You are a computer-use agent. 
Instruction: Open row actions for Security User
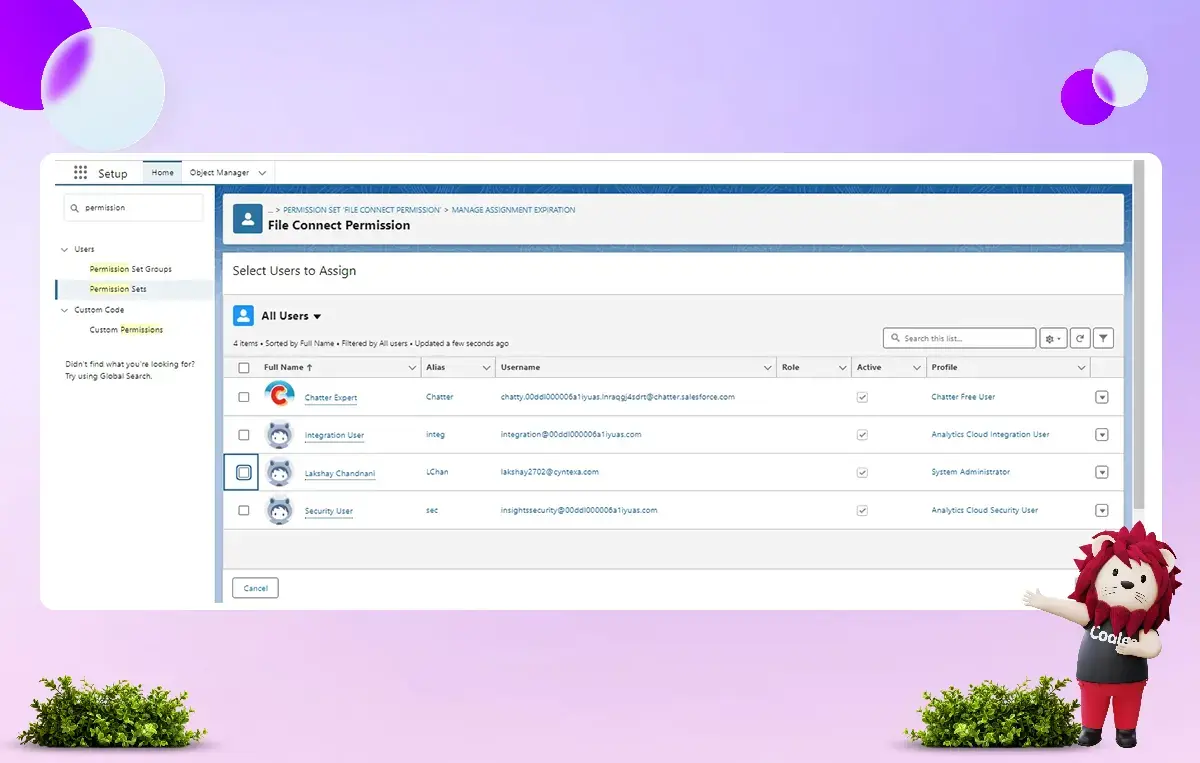pos(1102,510)
